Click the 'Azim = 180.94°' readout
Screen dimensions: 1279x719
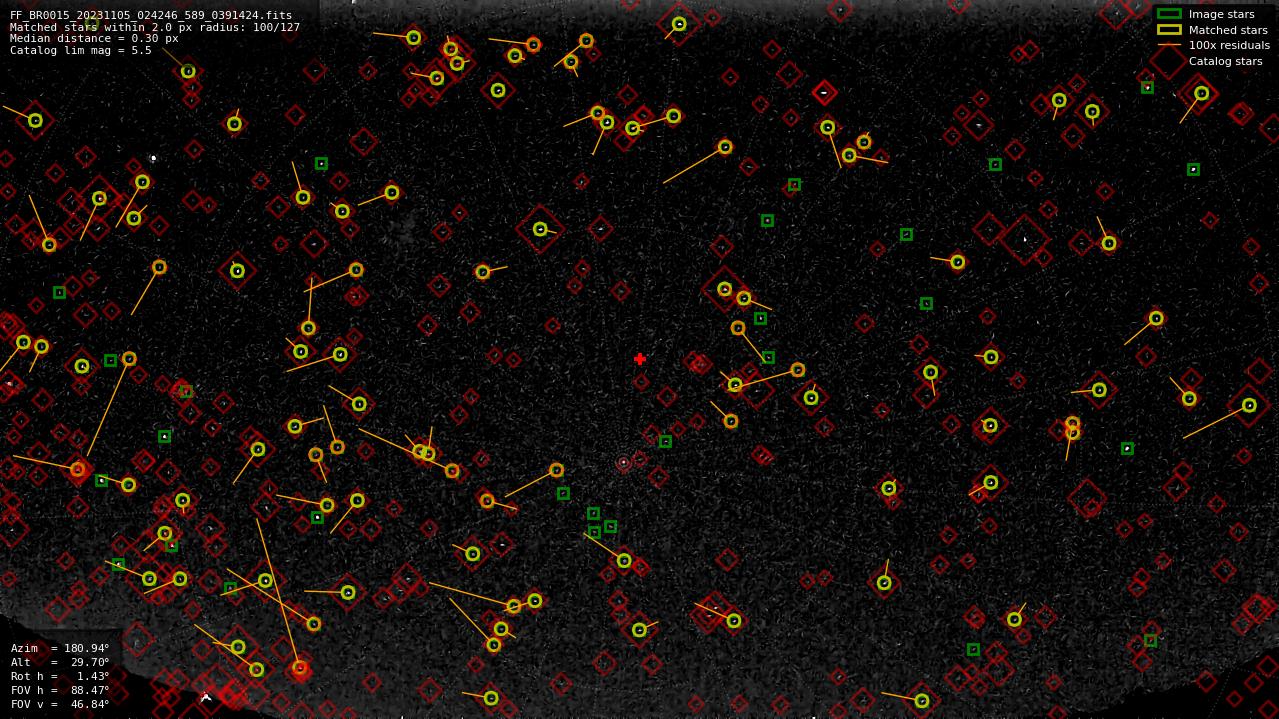(60, 648)
